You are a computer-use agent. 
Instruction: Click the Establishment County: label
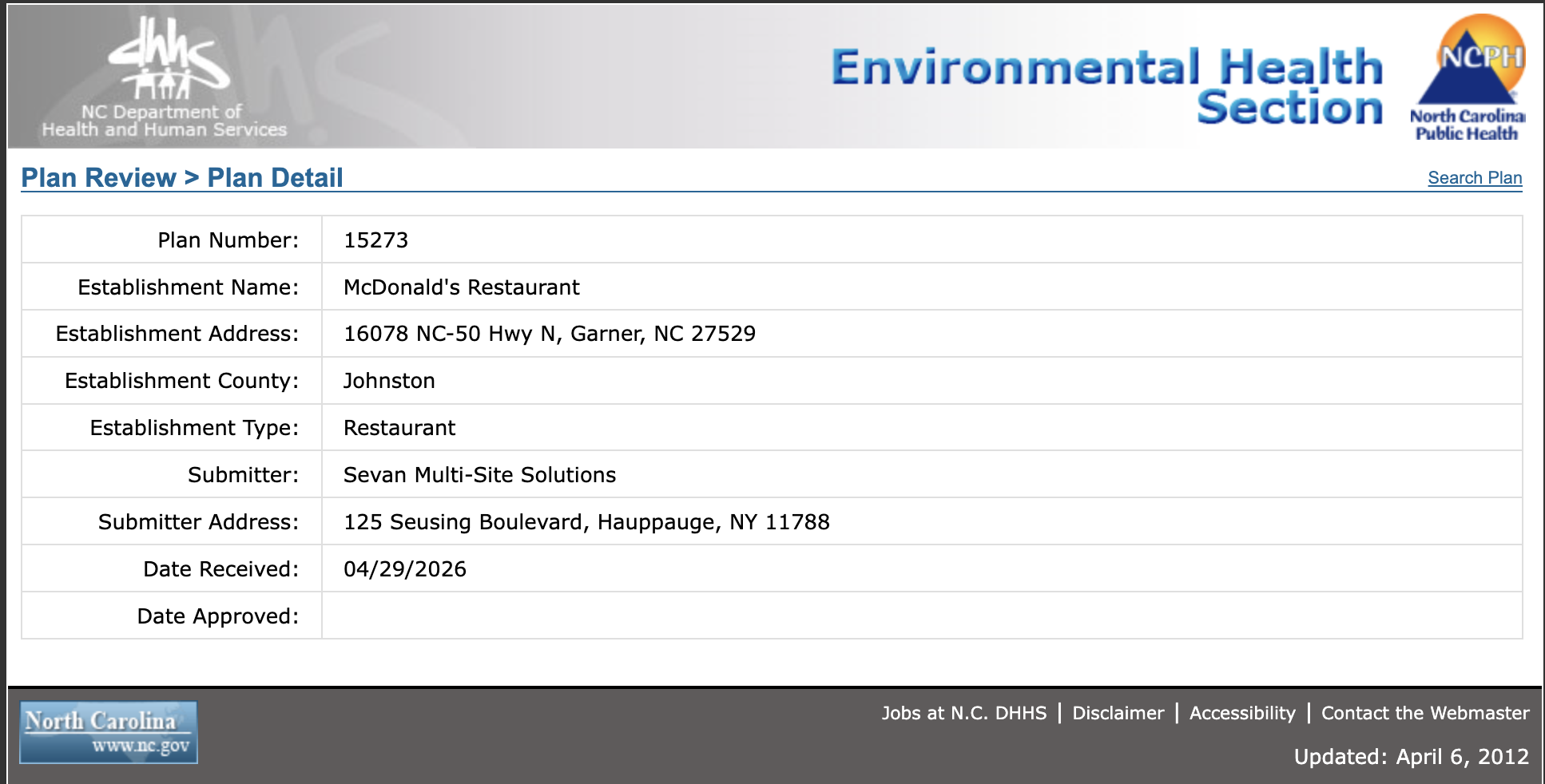[181, 381]
